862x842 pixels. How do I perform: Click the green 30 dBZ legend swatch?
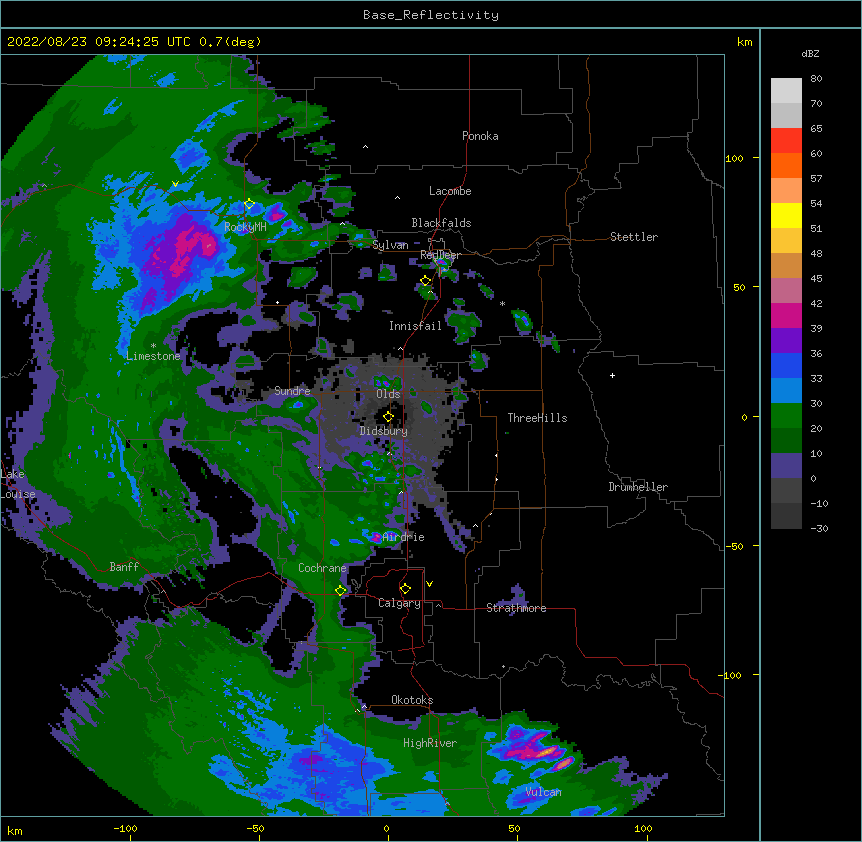(786, 416)
